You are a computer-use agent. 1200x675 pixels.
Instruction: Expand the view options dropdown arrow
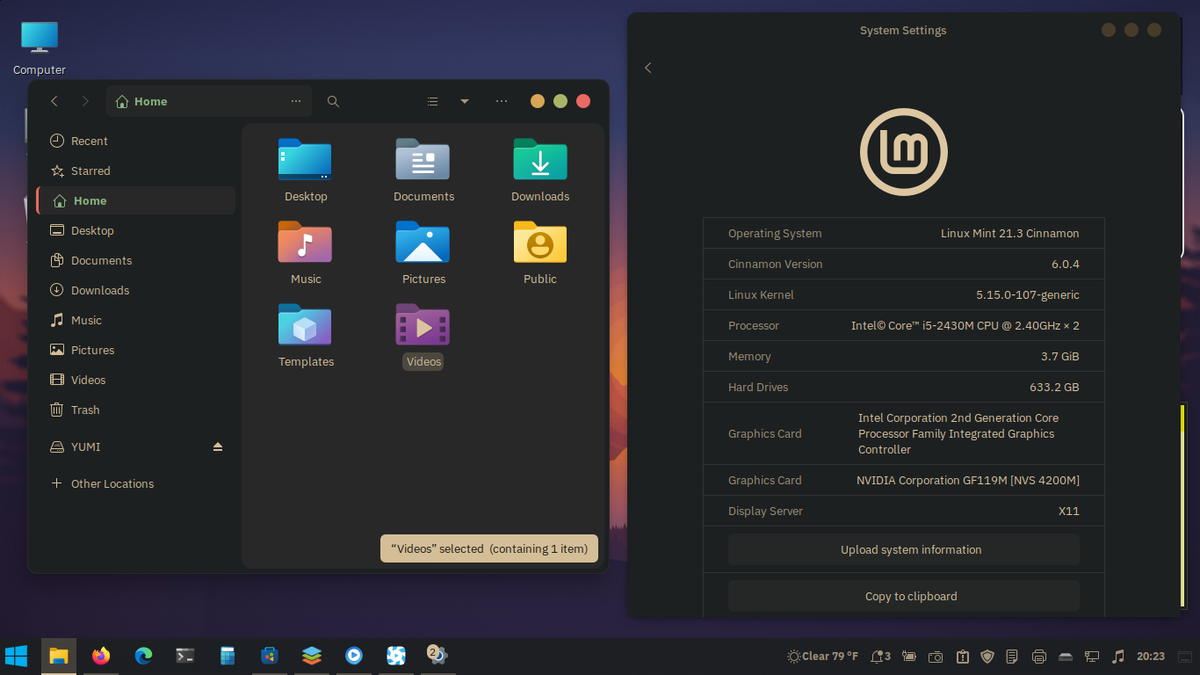pos(464,101)
